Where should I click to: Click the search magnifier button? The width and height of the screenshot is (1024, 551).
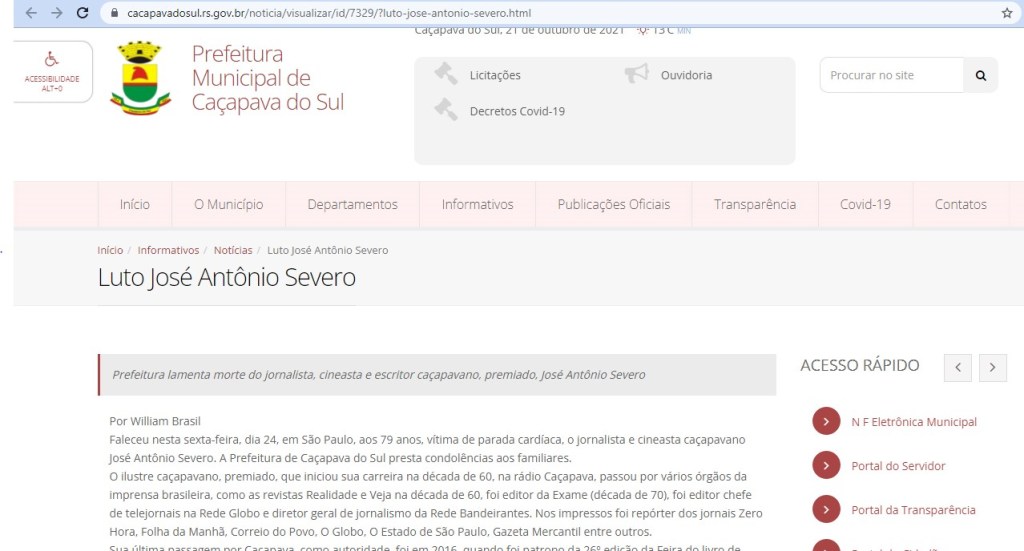tap(980, 75)
